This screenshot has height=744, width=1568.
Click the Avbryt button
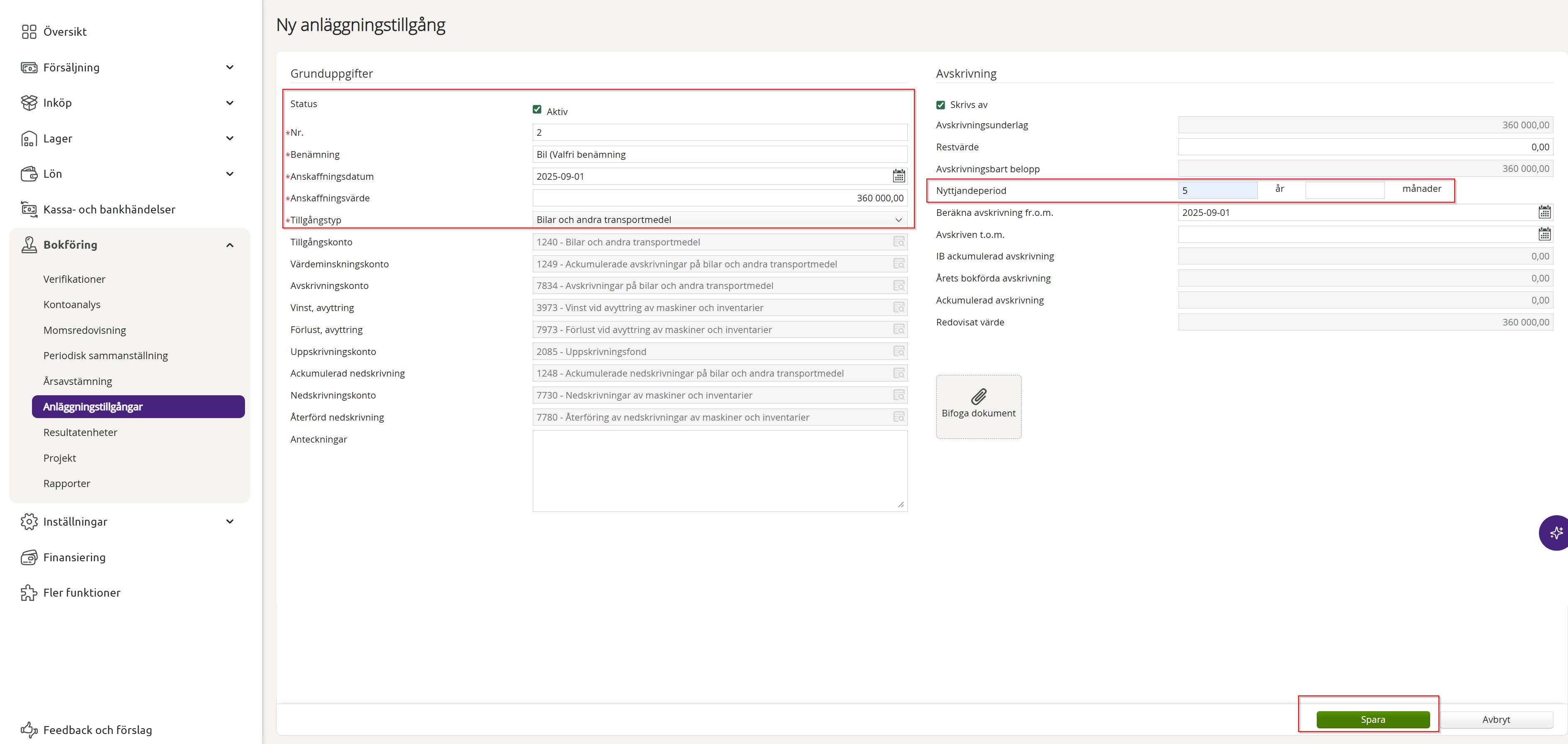pos(1496,719)
